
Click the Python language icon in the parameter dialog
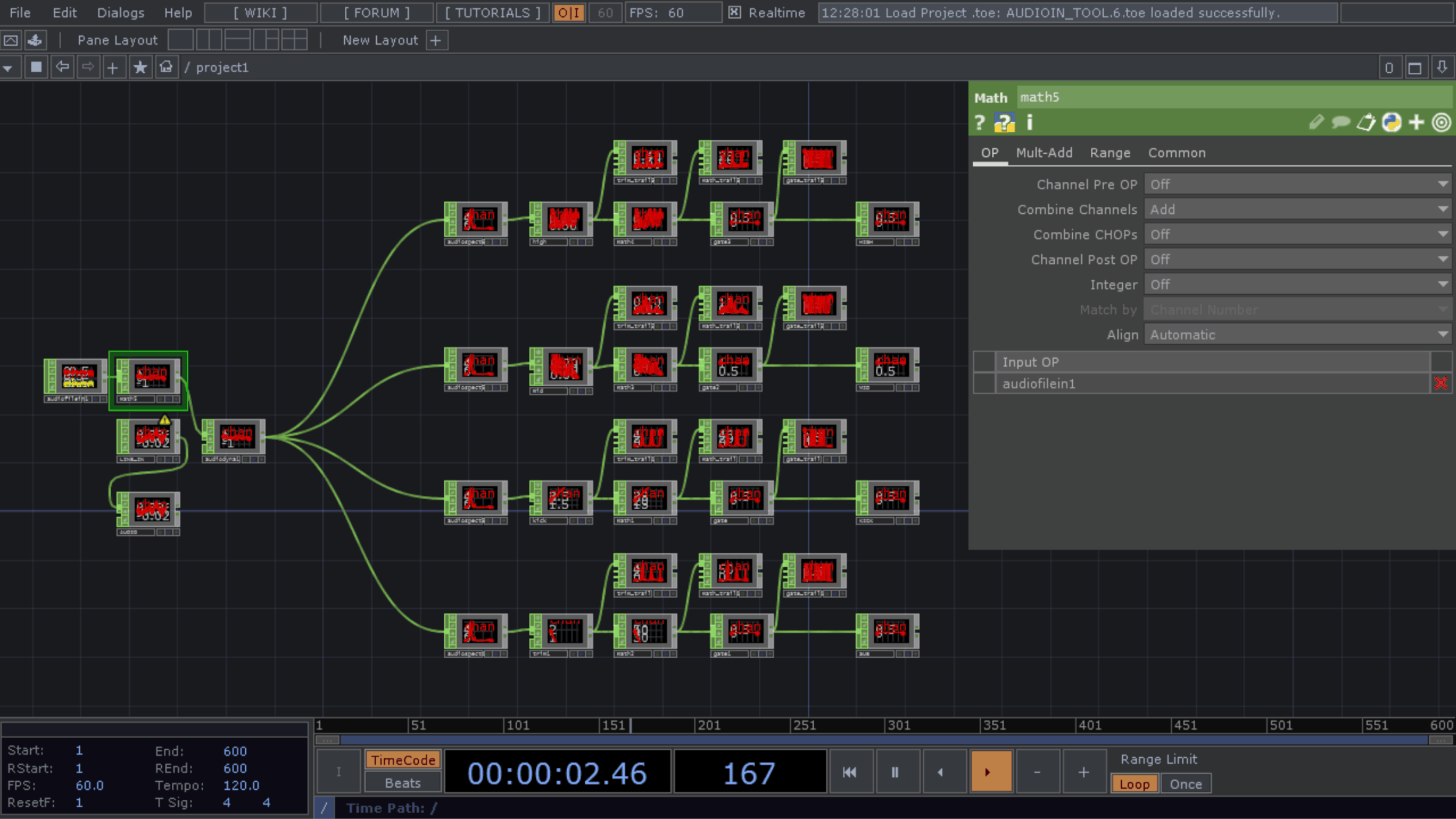pyautogui.click(x=1391, y=123)
